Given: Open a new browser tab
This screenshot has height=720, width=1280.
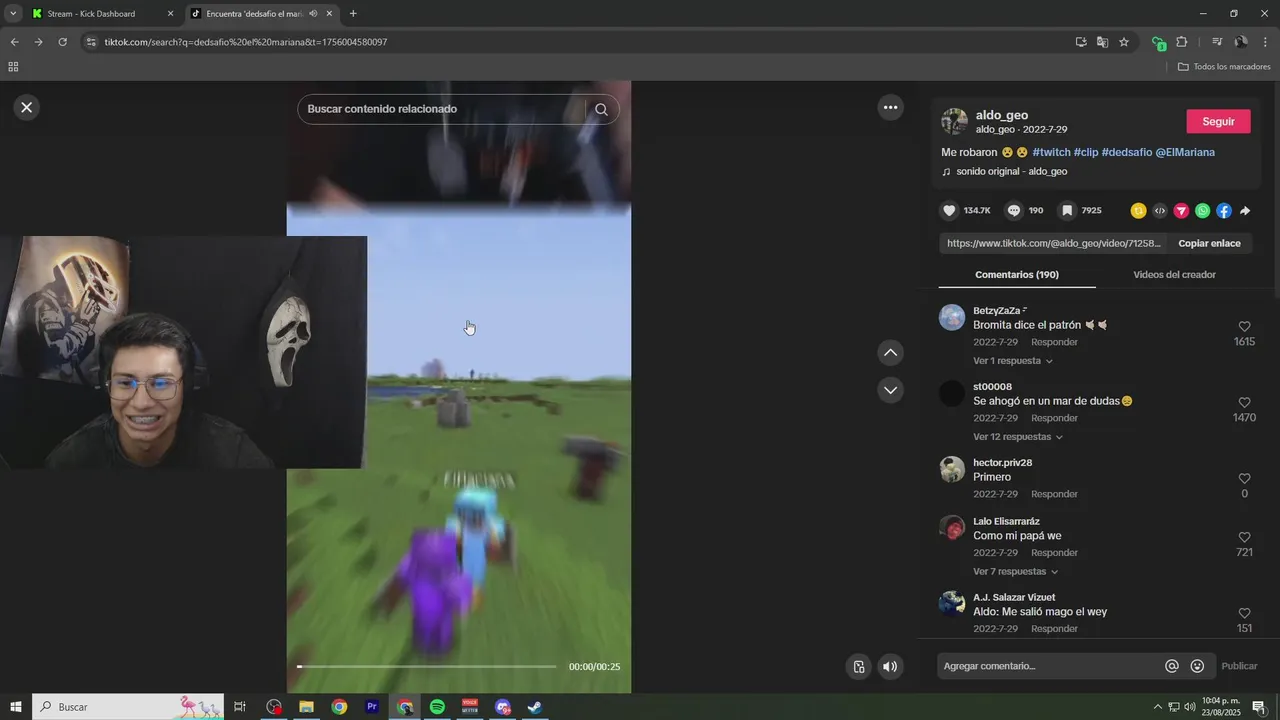Looking at the screenshot, I should [353, 14].
